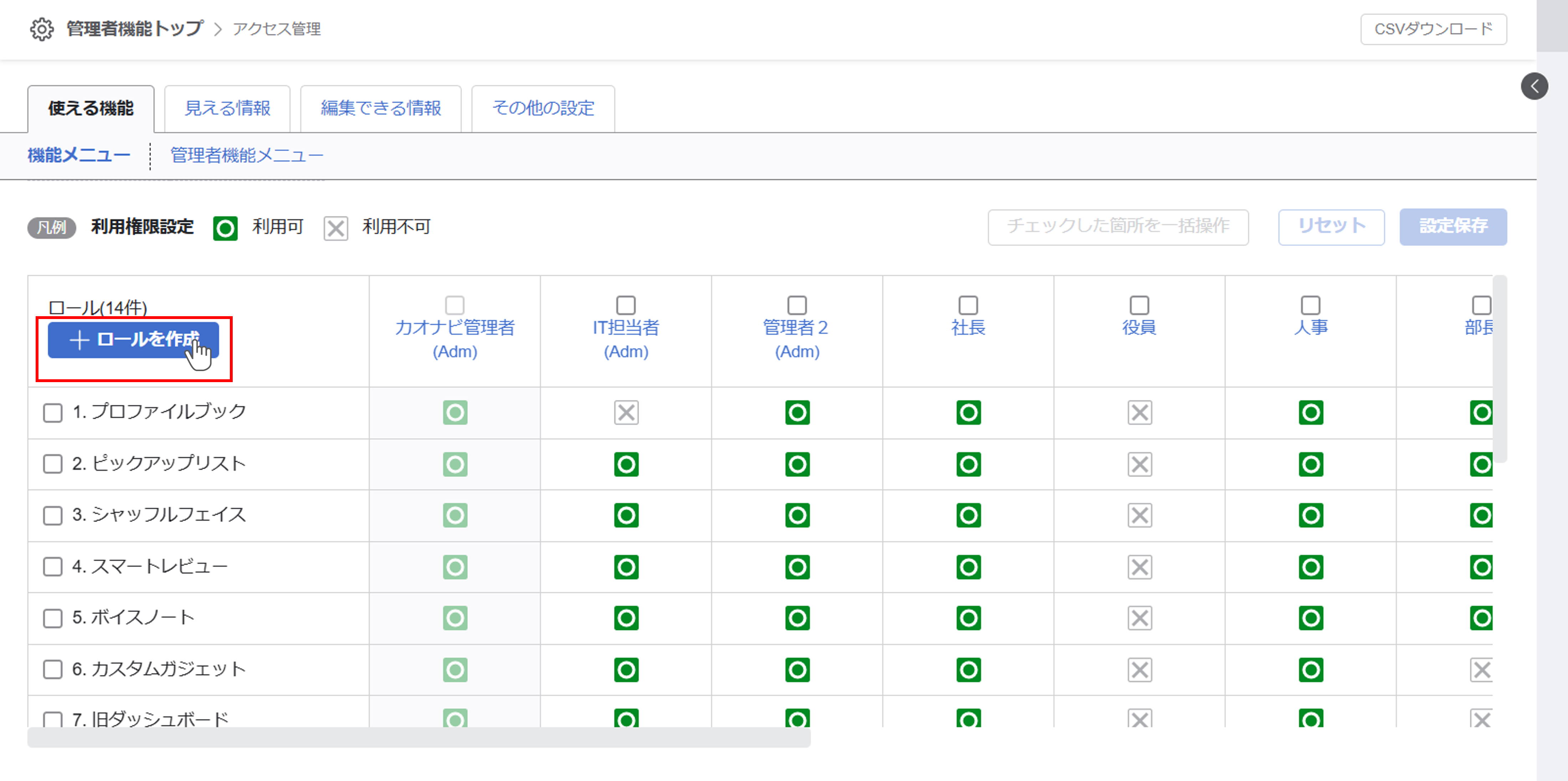1568x781 pixels.
Task: Click the settings gear icon in breadcrumb
Action: point(42,29)
